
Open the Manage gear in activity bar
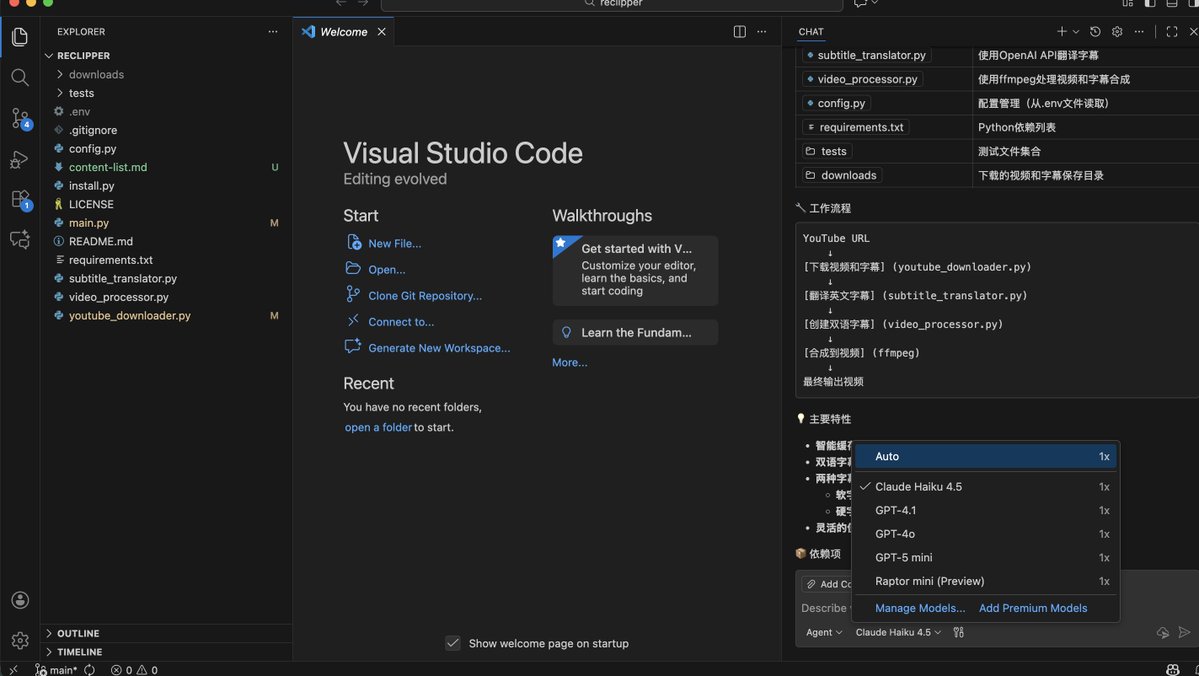[20, 640]
